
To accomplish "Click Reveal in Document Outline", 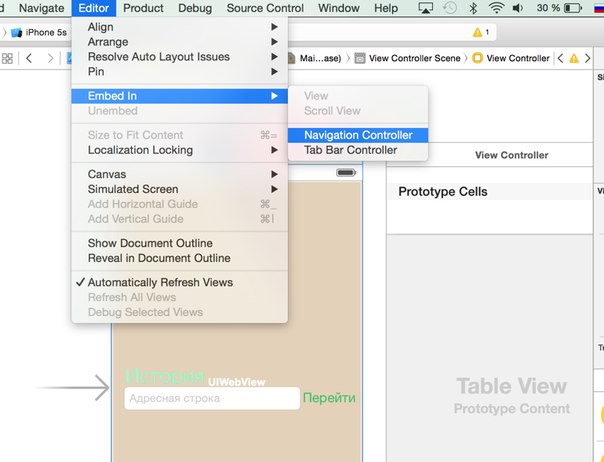I will 180,258.
